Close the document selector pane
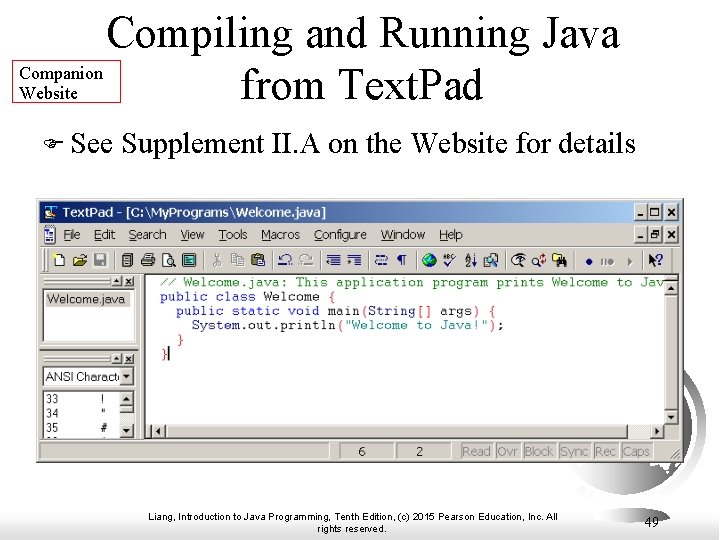The height and width of the screenshot is (540, 720). [129, 281]
